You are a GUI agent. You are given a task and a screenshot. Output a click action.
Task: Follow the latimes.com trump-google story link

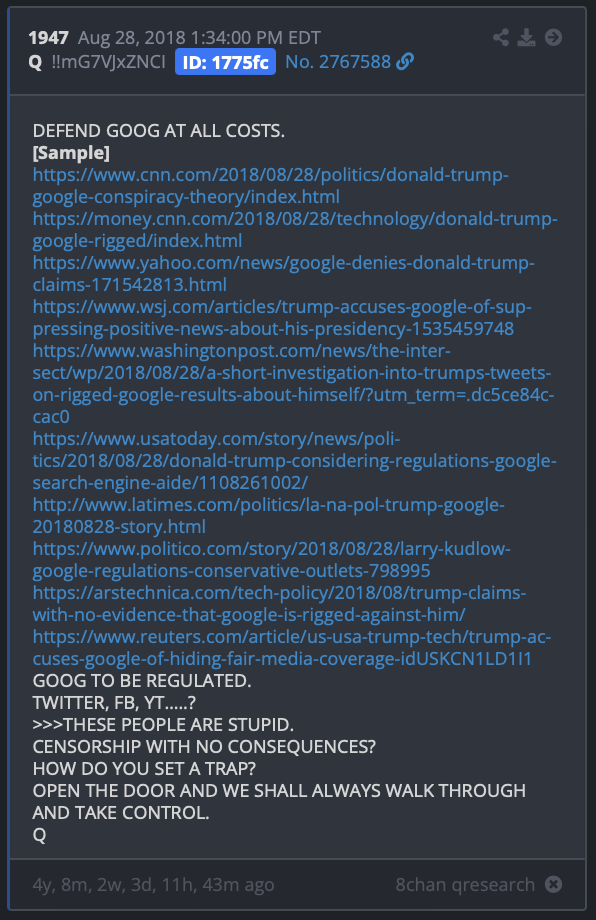[x=269, y=516]
